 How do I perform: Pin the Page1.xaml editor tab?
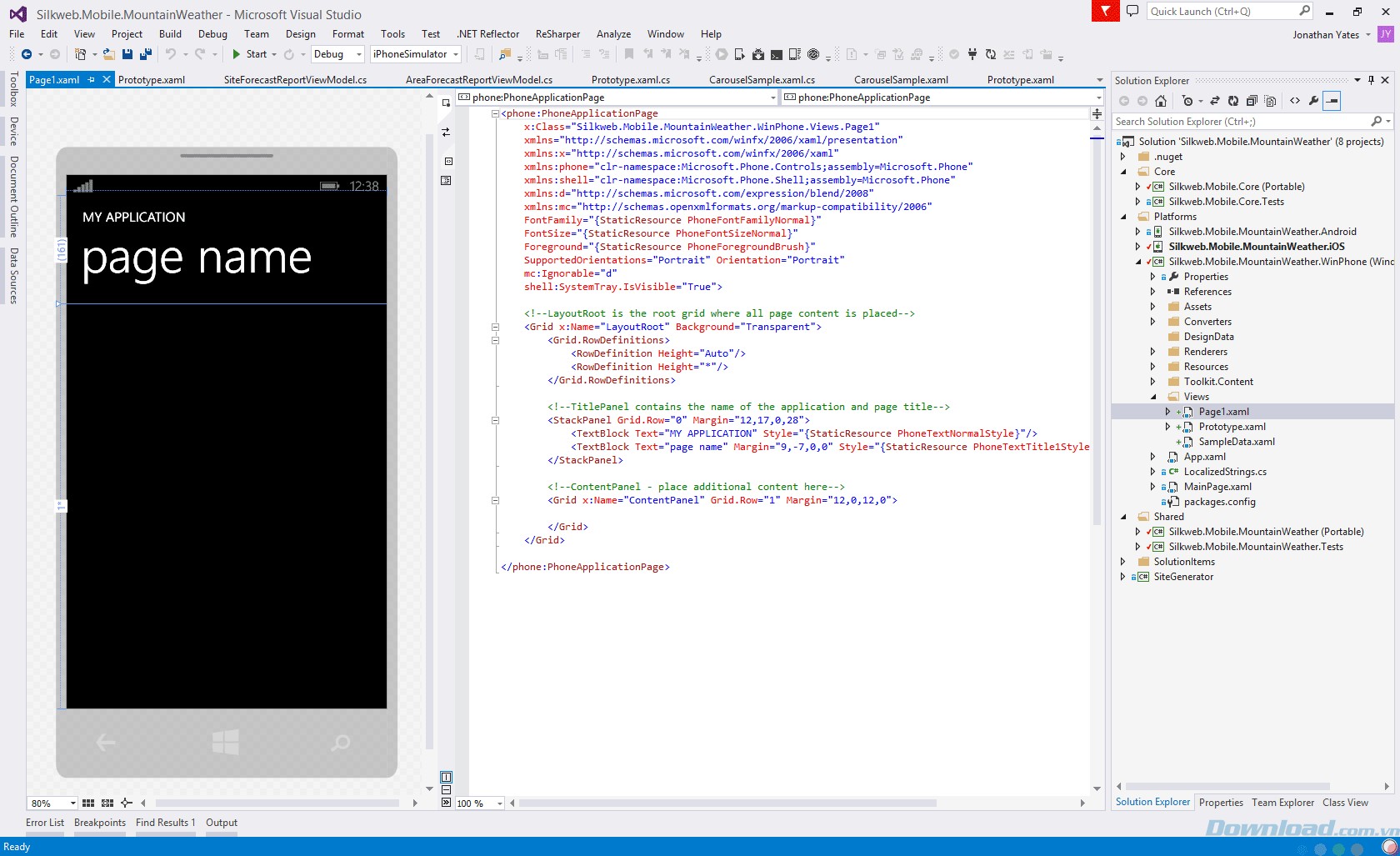(91, 80)
